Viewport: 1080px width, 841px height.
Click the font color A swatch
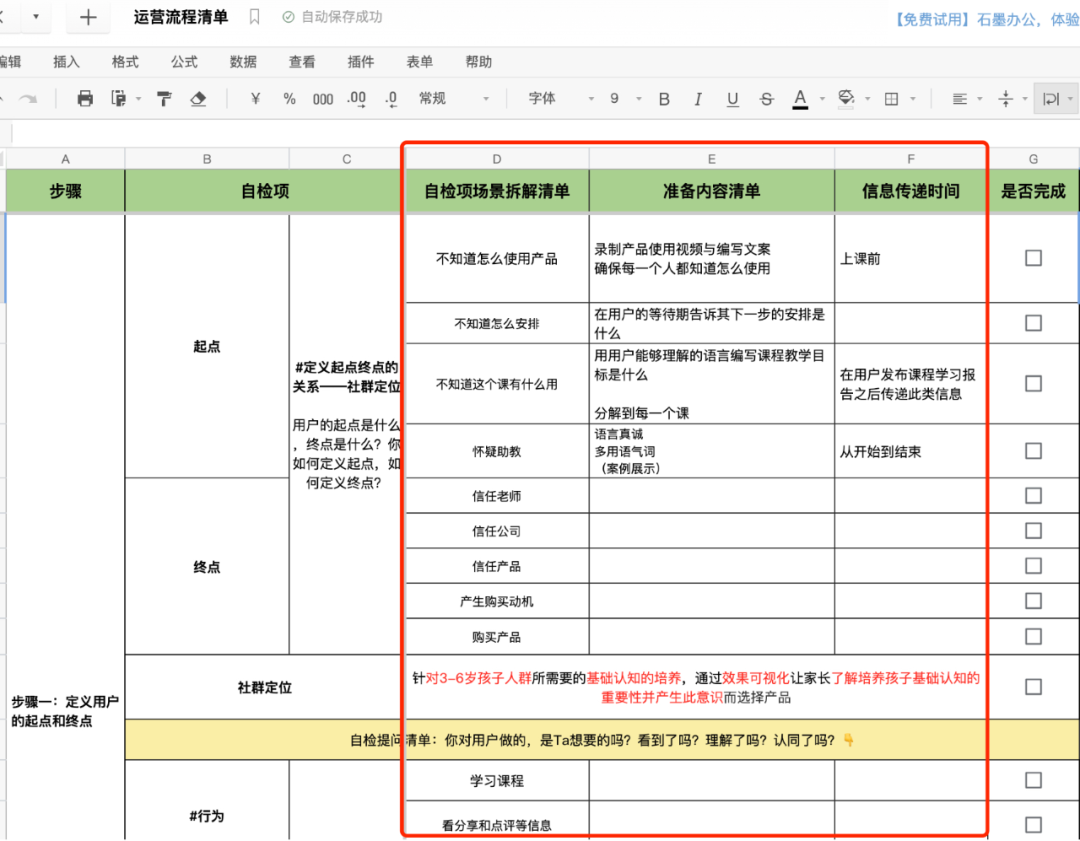(x=799, y=99)
